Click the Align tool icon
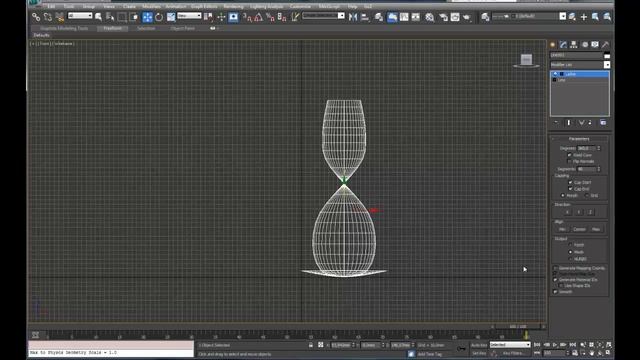This screenshot has width=640, height=360. [365, 17]
